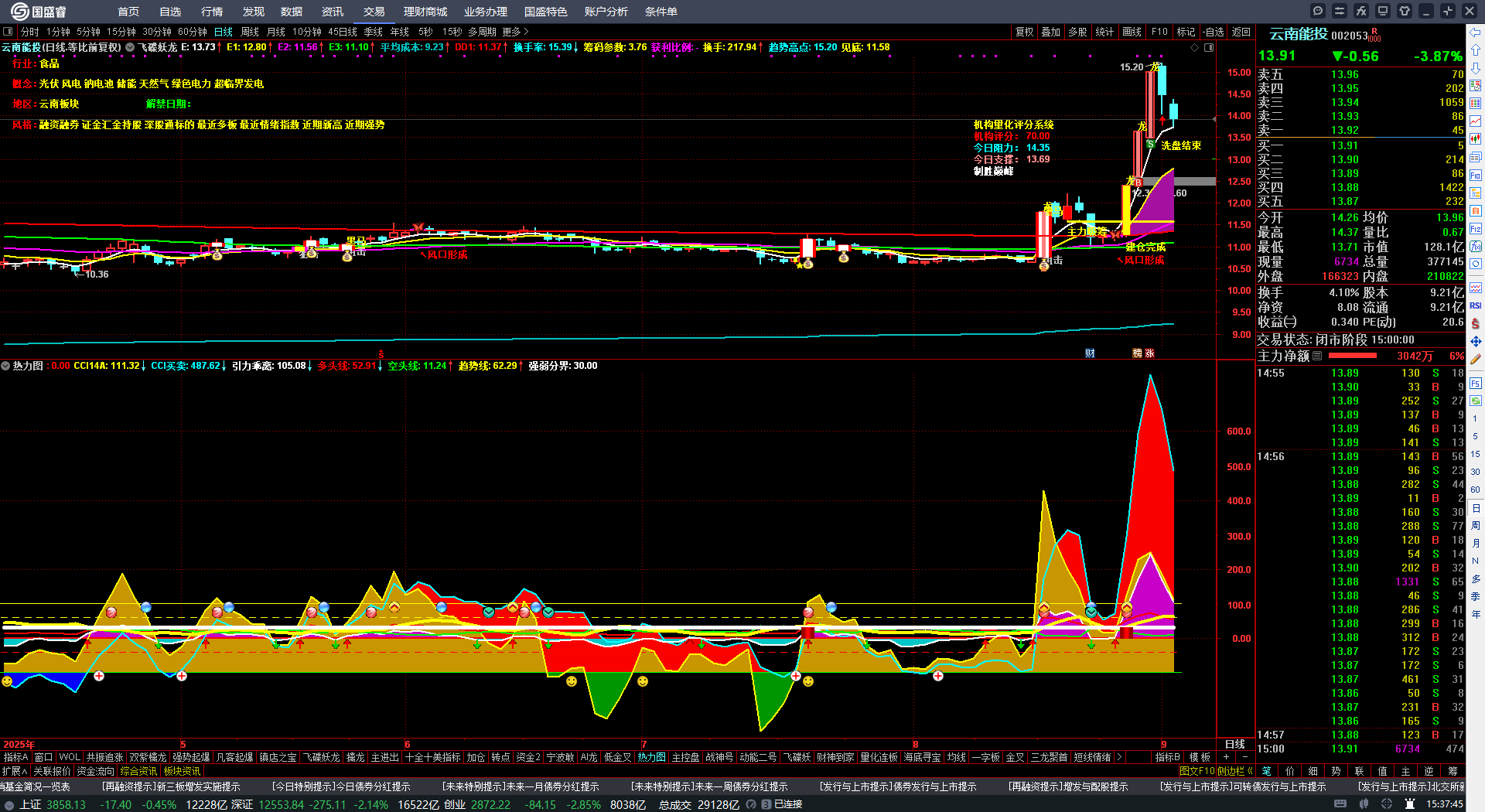The image size is (1485, 812).
Task: Click the 财 marker on chart timeline
Action: coord(1090,353)
